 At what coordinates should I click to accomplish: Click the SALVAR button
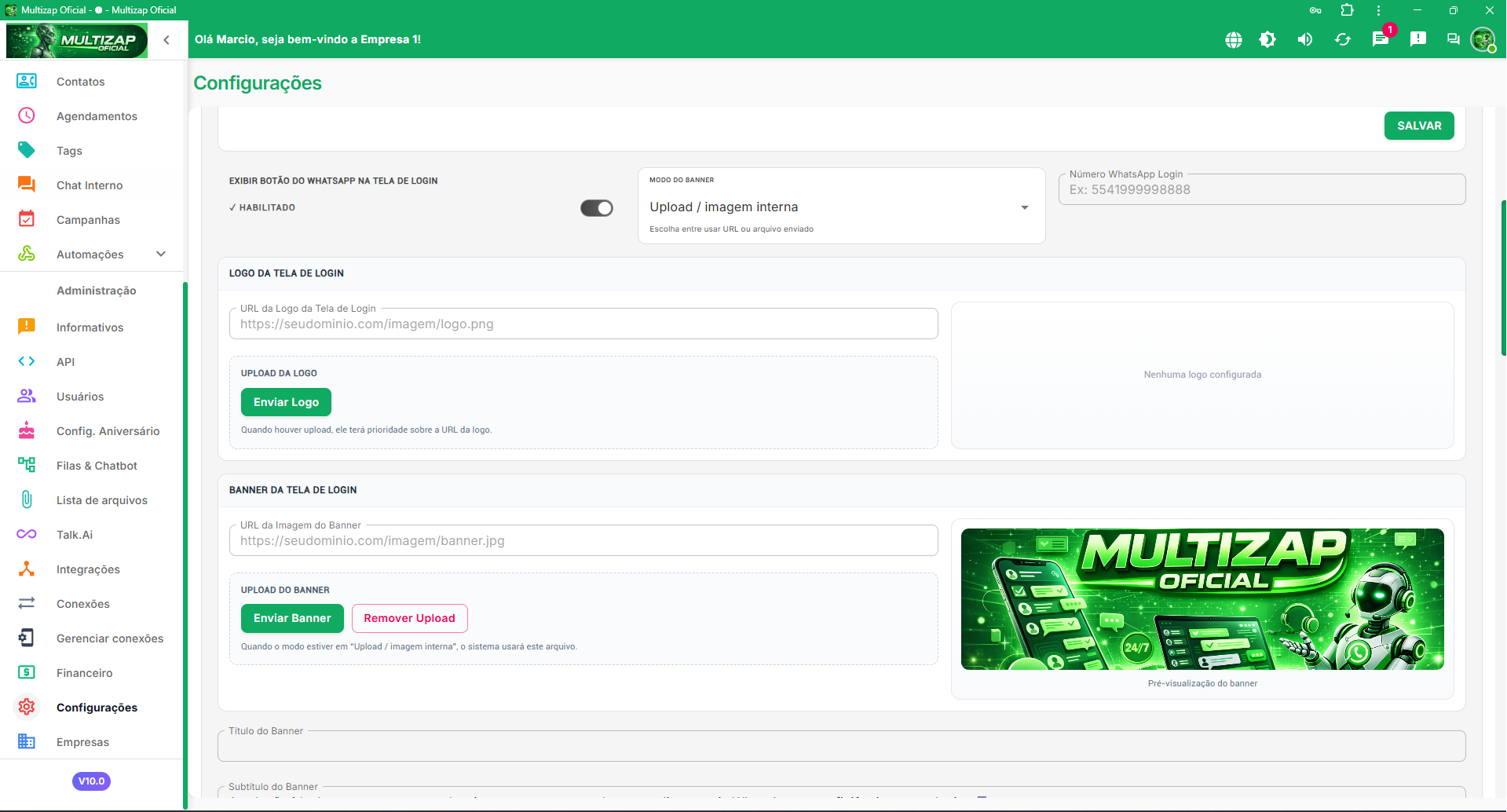[x=1419, y=126]
